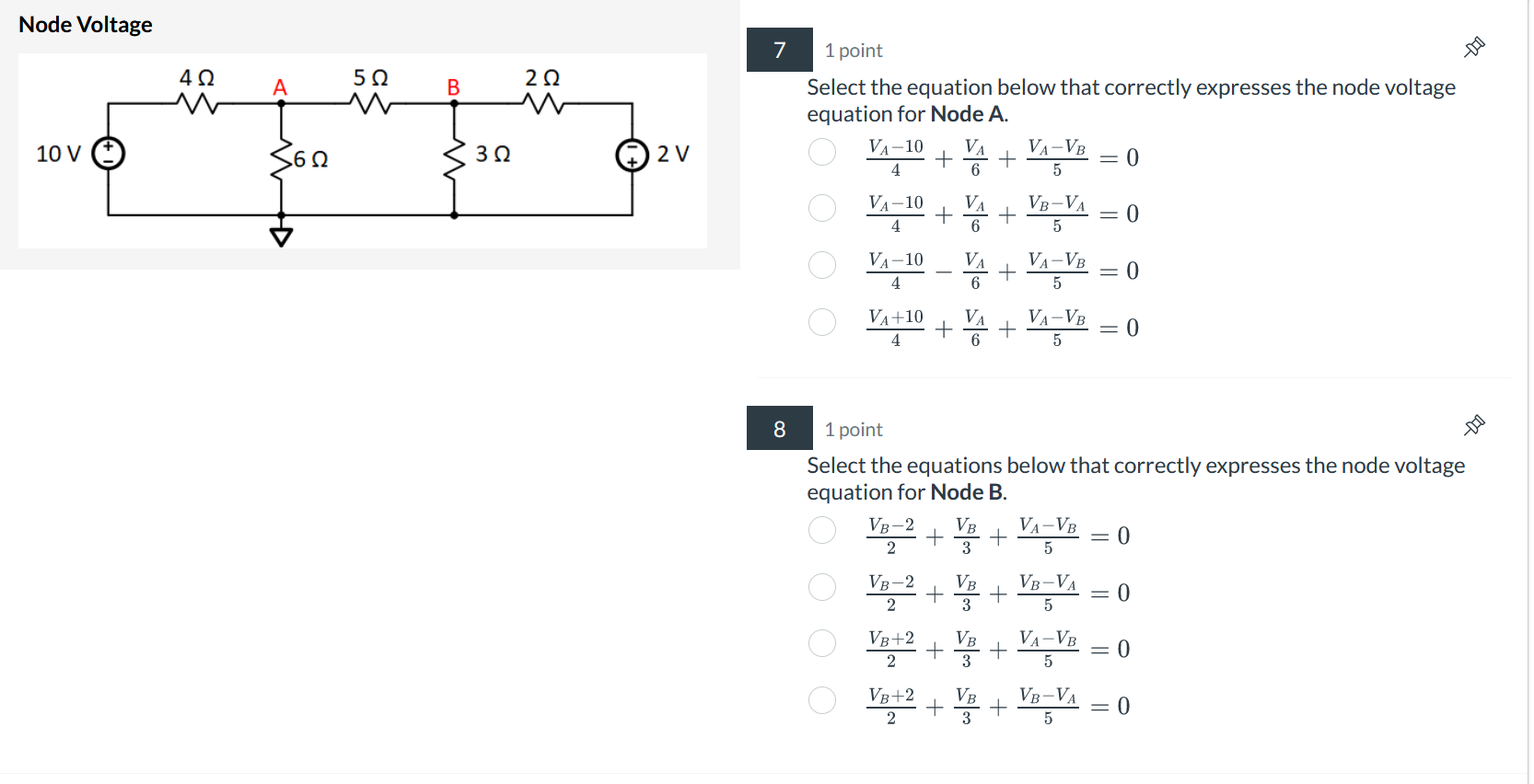The image size is (1534, 784).
Task: Click the 1 point label for question 7
Action: coord(852,50)
